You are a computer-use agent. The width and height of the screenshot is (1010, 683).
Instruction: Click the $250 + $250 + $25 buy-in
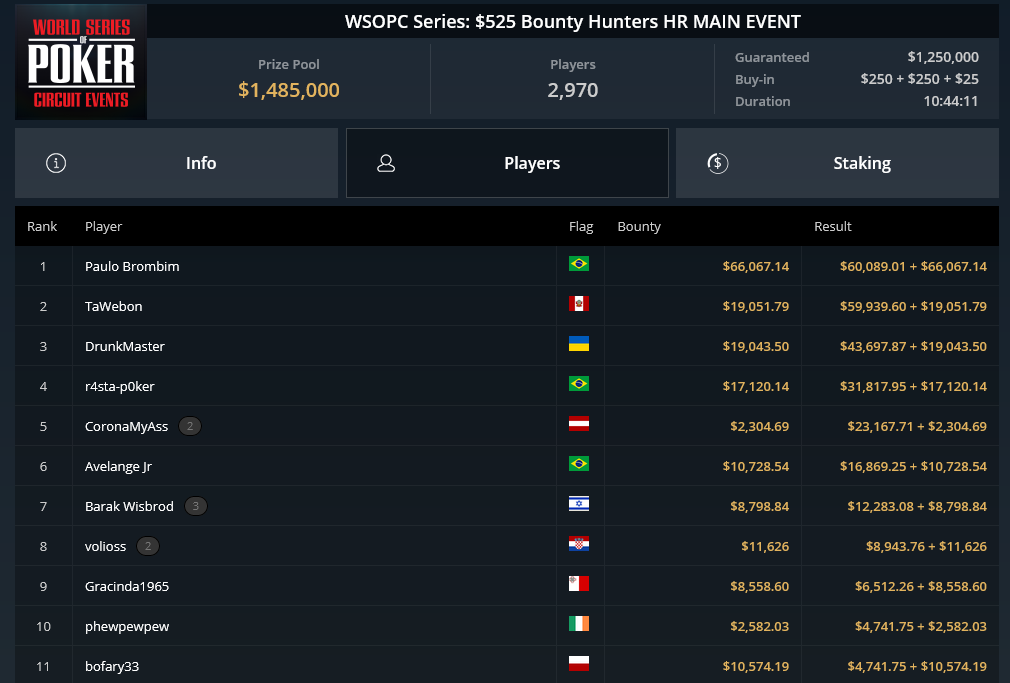[919, 79]
